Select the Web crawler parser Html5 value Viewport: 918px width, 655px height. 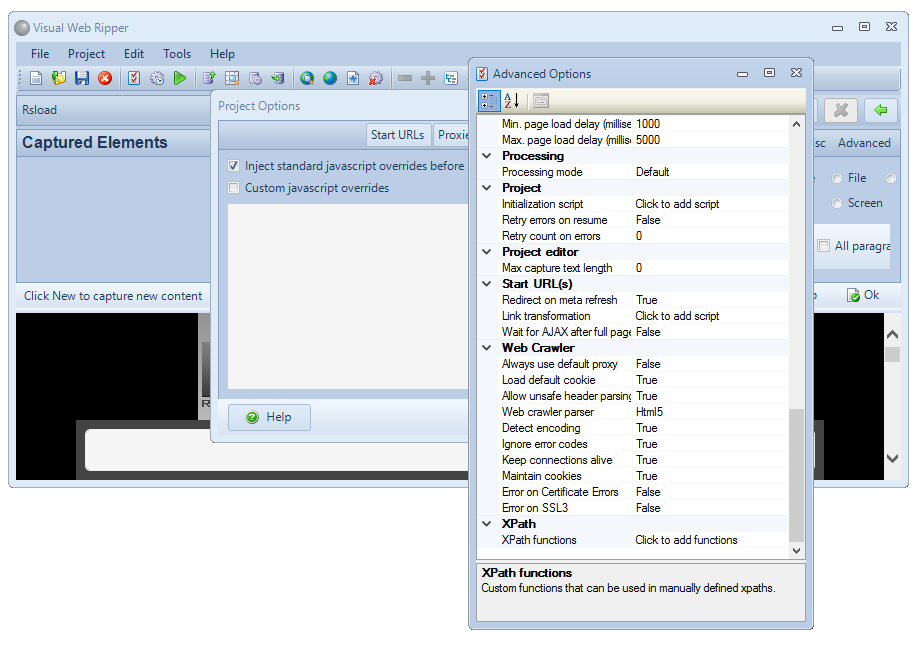710,411
